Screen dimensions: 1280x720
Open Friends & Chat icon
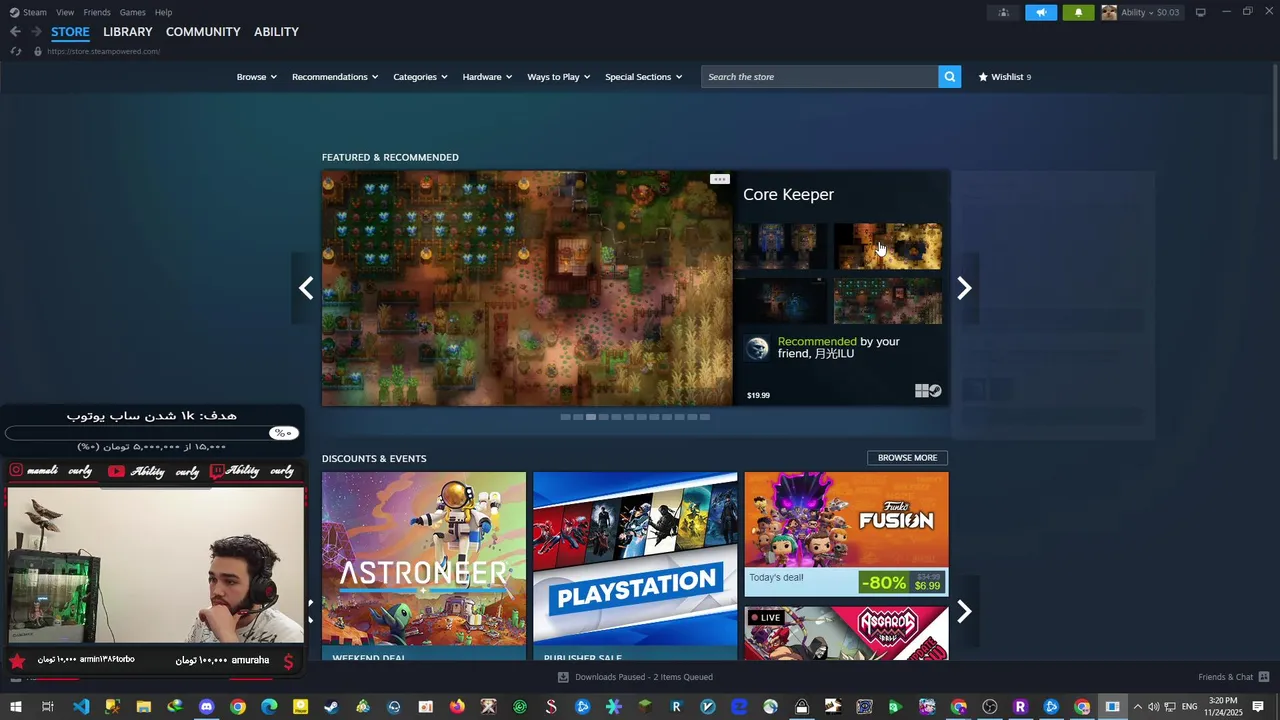(x=1264, y=677)
